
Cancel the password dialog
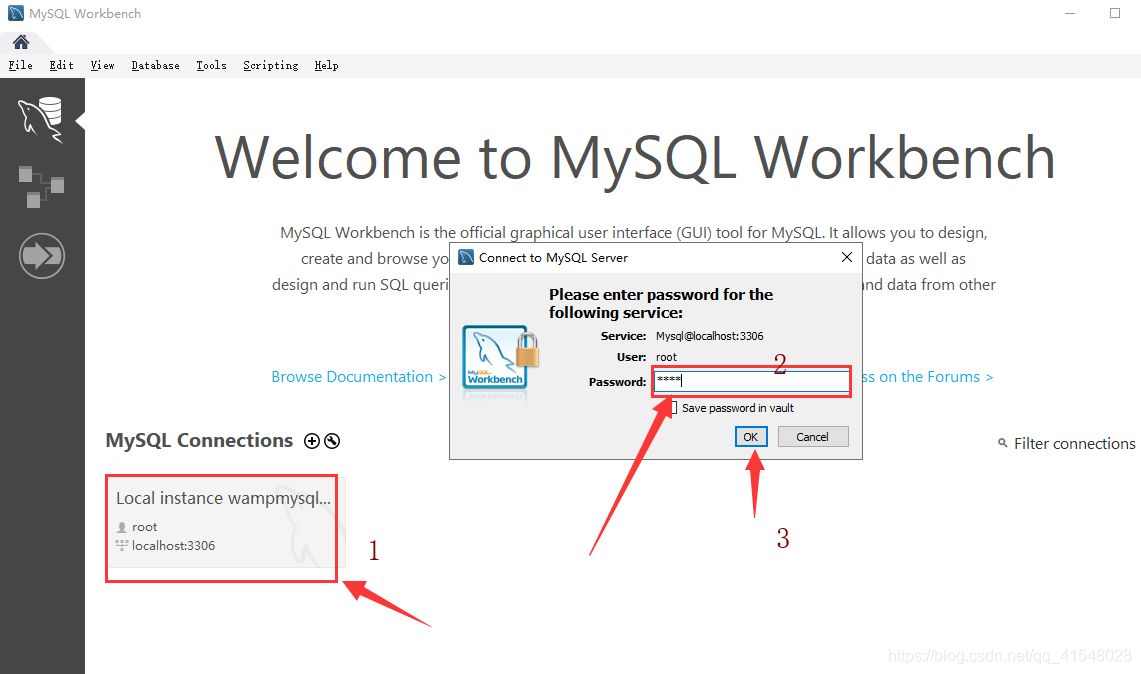(x=813, y=437)
